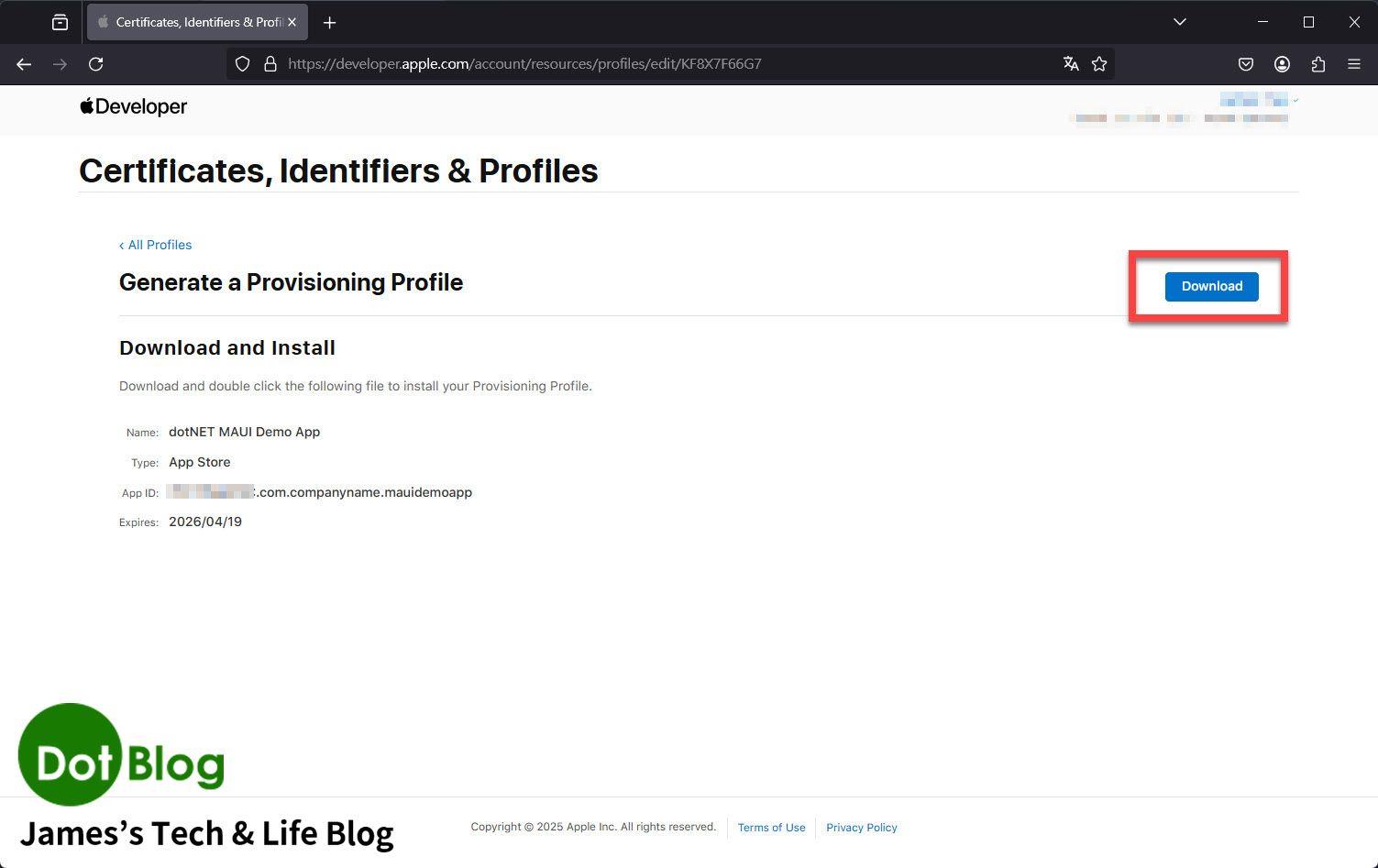Open a new browser tab
This screenshot has height=868, width=1378.
[330, 22]
